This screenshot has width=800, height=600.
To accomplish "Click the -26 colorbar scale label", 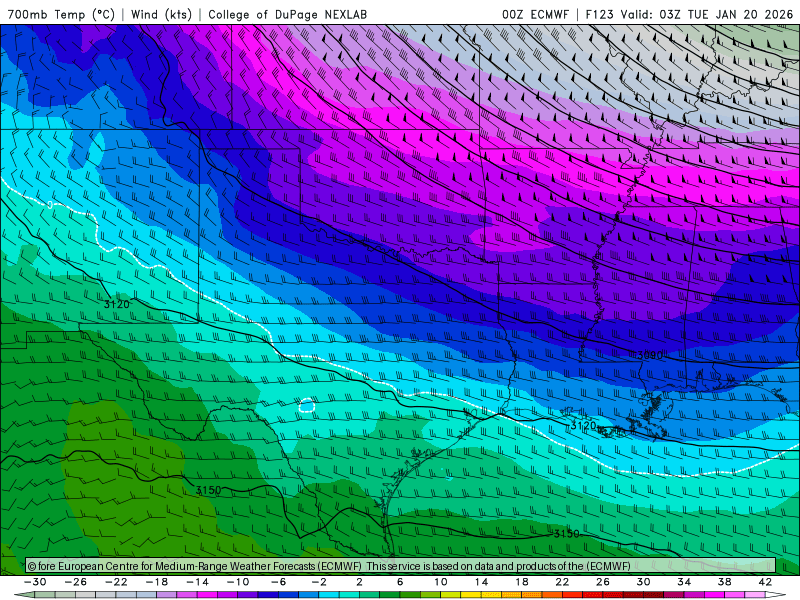I will pyautogui.click(x=76, y=582).
